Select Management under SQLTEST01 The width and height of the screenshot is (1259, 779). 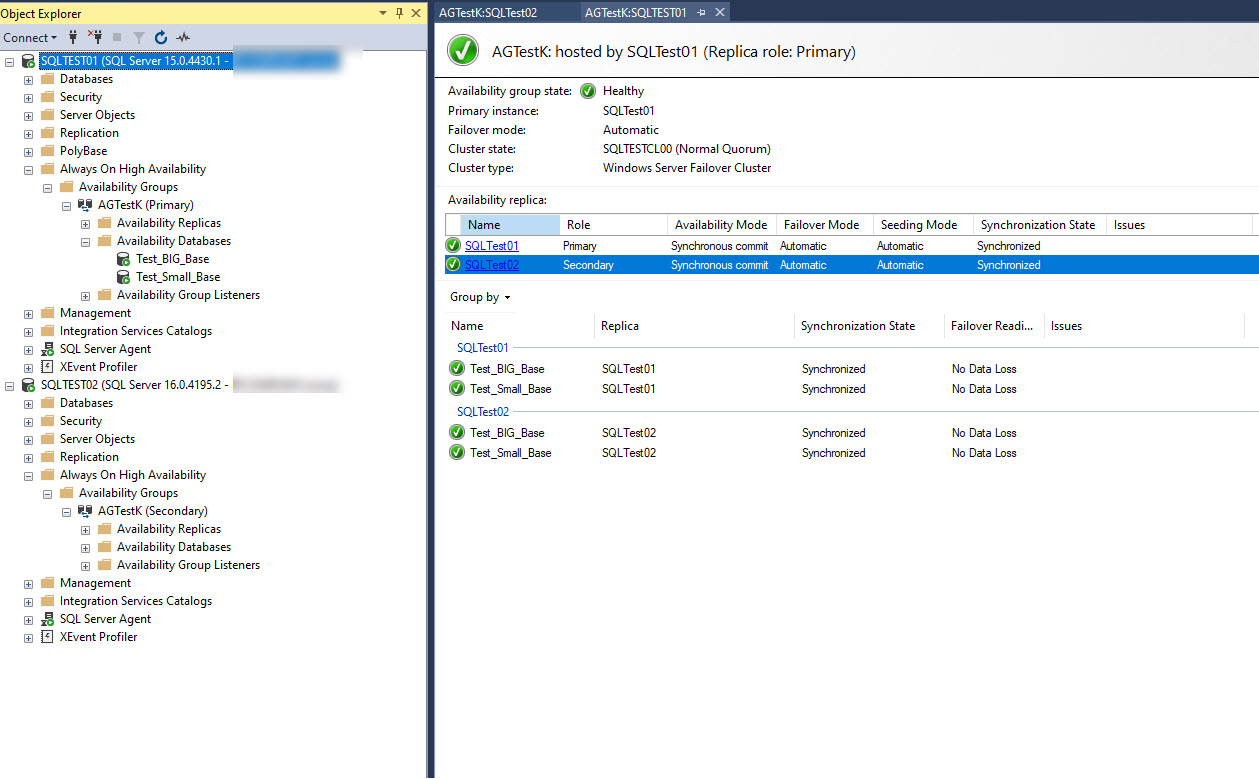[x=95, y=313]
